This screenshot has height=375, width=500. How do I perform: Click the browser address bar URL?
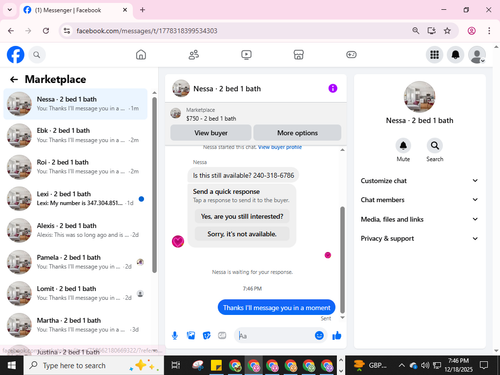tap(147, 31)
